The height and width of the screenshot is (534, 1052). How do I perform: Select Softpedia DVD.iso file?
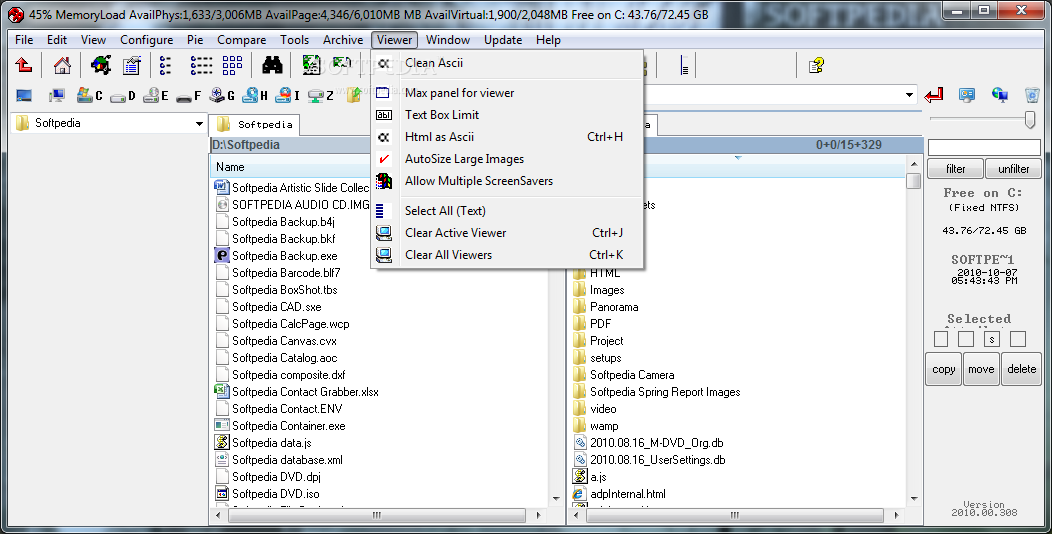click(x=275, y=494)
